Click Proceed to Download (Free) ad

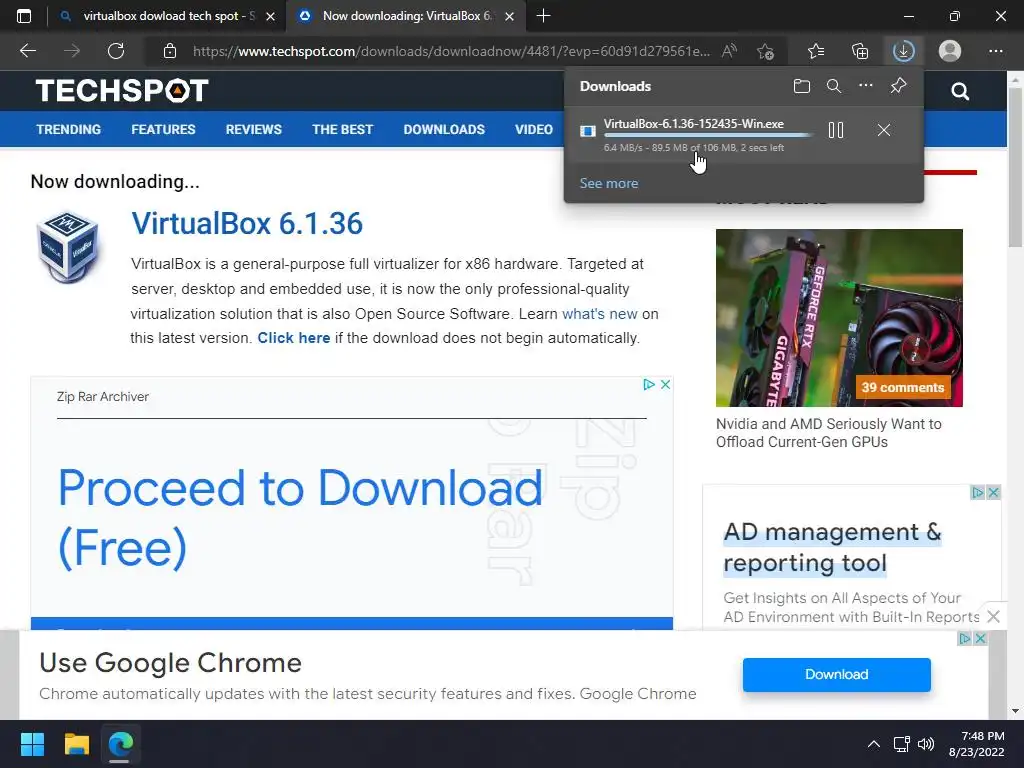click(300, 517)
